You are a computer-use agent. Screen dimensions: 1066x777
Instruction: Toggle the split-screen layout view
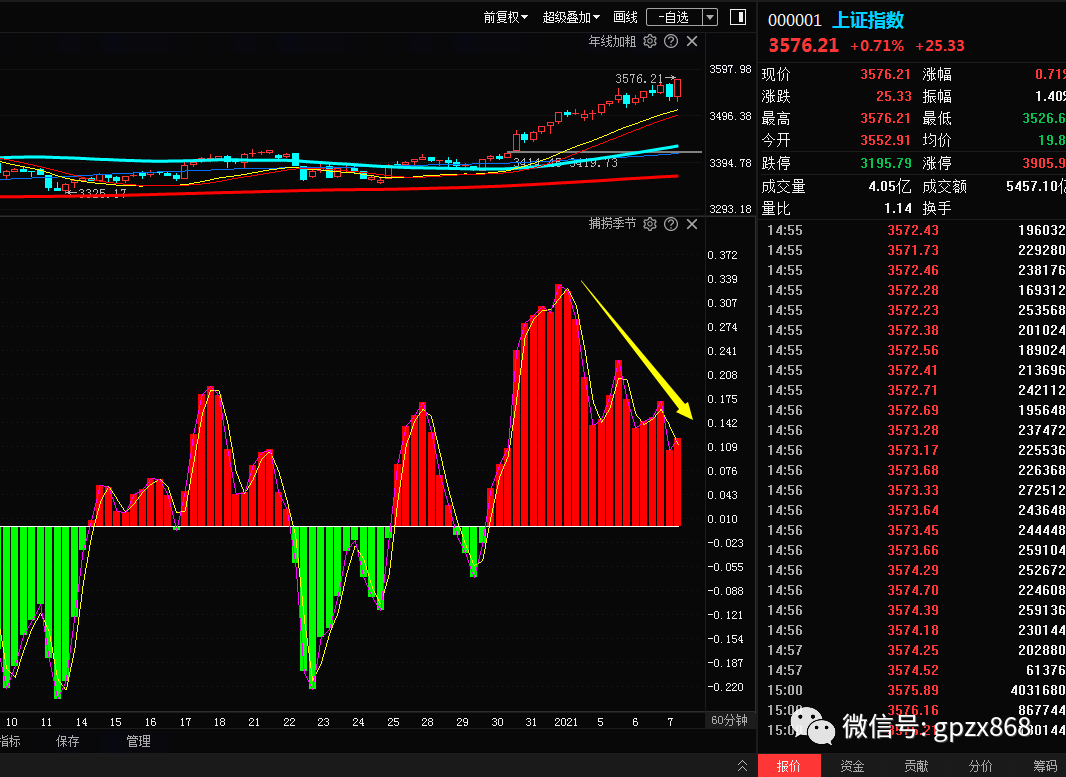coord(738,17)
